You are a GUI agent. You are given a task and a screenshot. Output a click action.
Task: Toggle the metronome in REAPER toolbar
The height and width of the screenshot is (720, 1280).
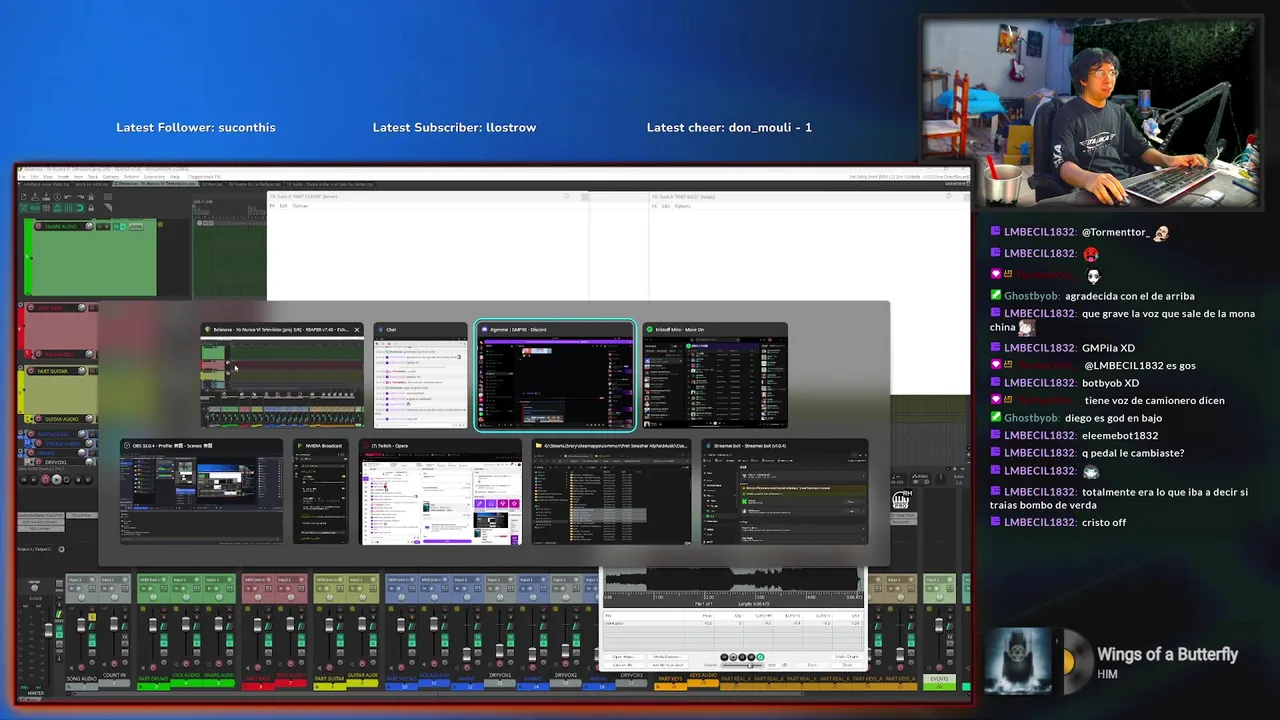click(91, 196)
